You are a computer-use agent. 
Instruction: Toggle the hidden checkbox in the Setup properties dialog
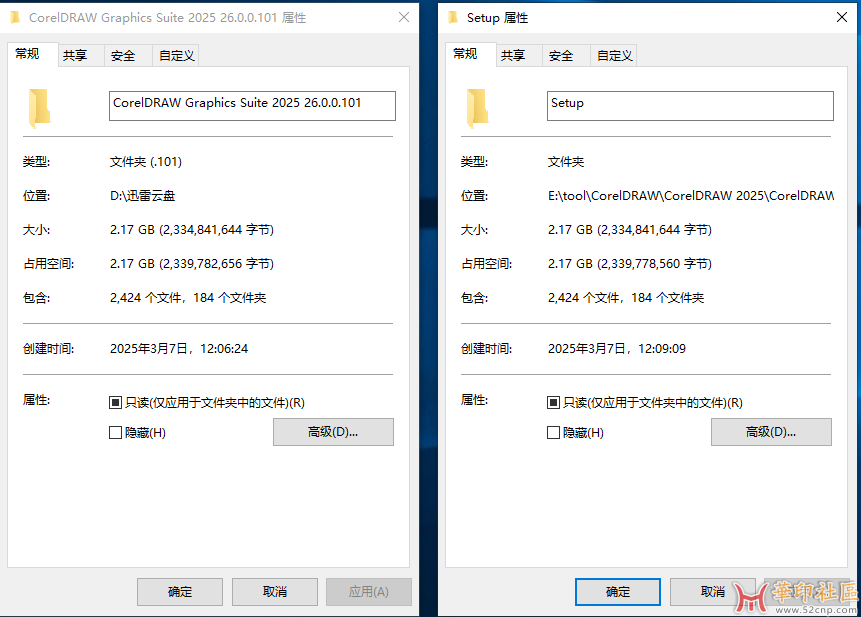[x=554, y=433]
